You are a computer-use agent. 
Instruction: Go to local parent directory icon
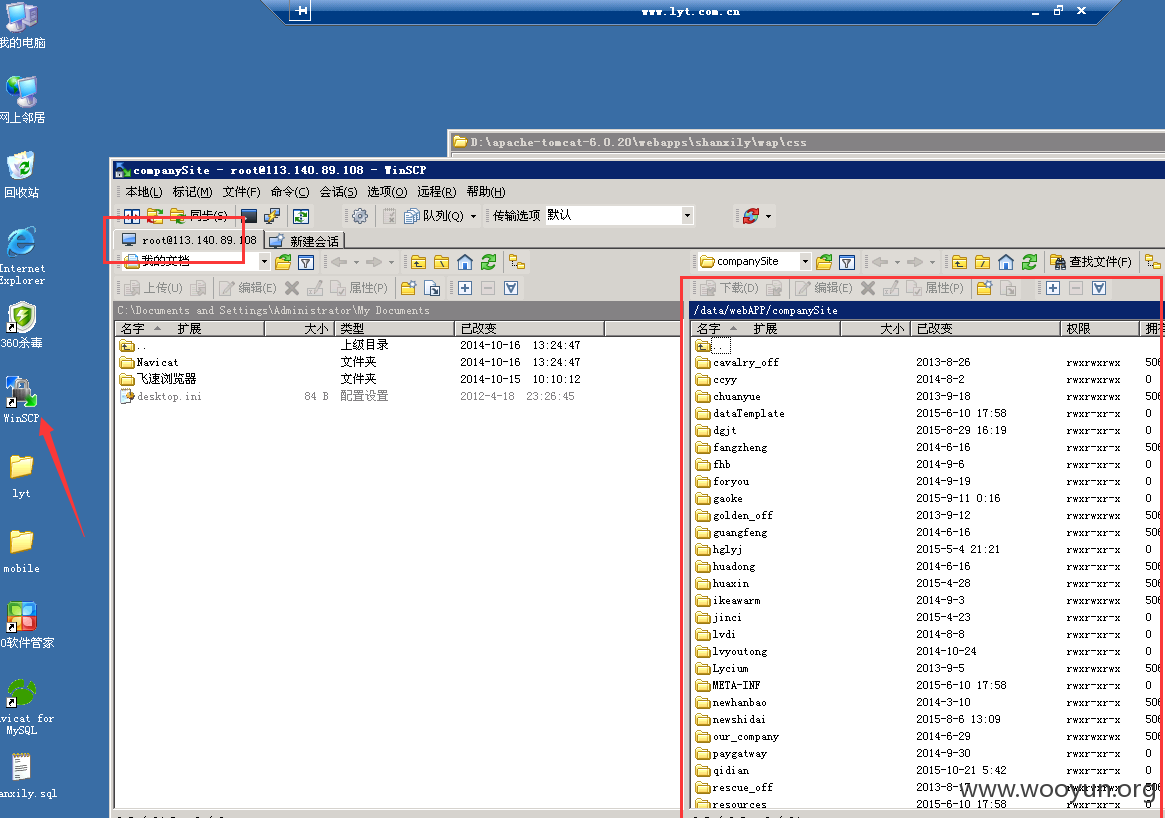[x=419, y=262]
